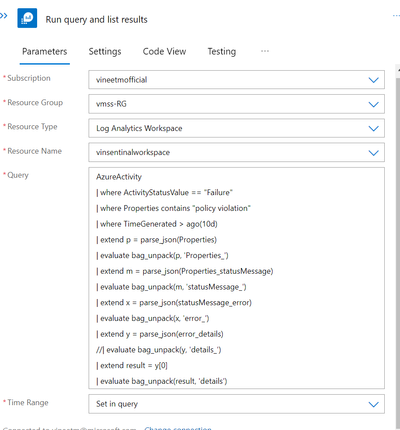This screenshot has height=430, width=400.
Task: Click the Subscription chevron arrow
Action: tap(373, 80)
